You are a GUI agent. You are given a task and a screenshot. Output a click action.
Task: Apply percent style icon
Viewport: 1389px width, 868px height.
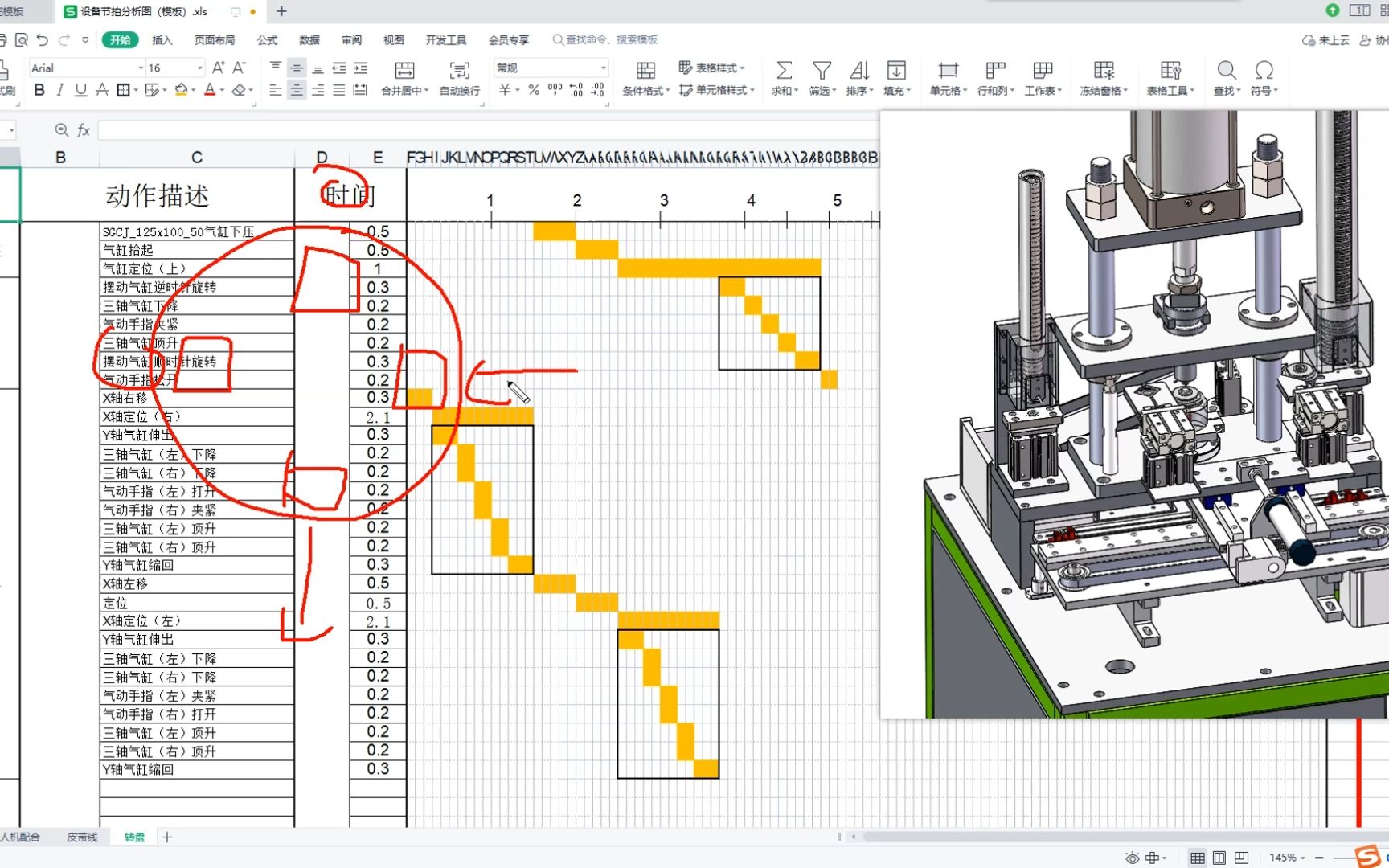pos(534,90)
